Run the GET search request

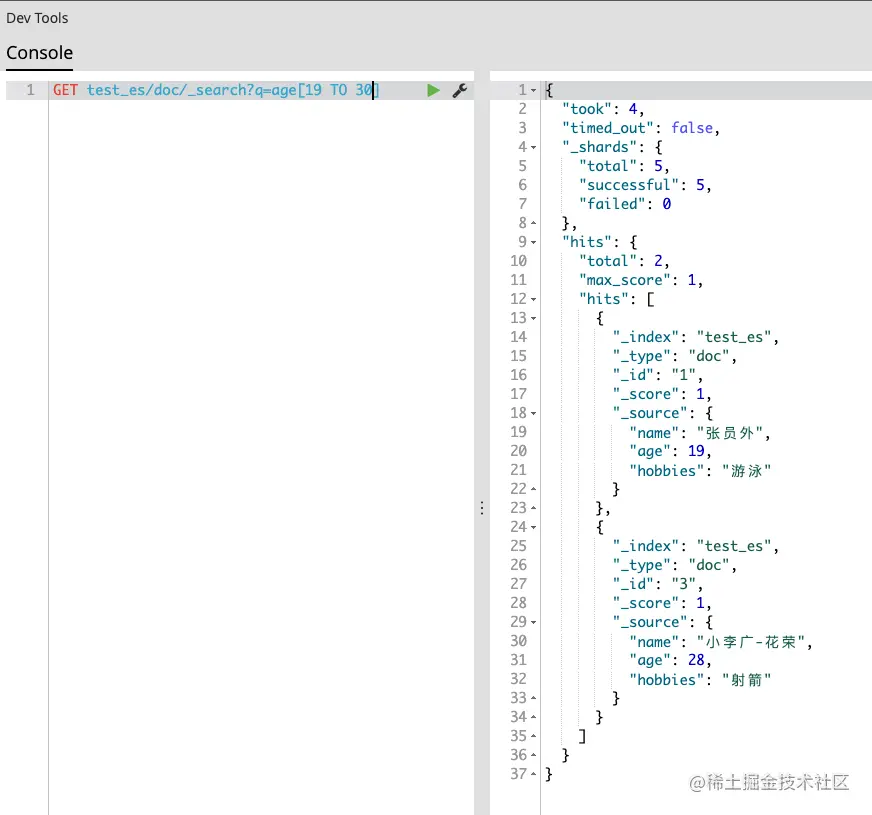(x=433, y=90)
